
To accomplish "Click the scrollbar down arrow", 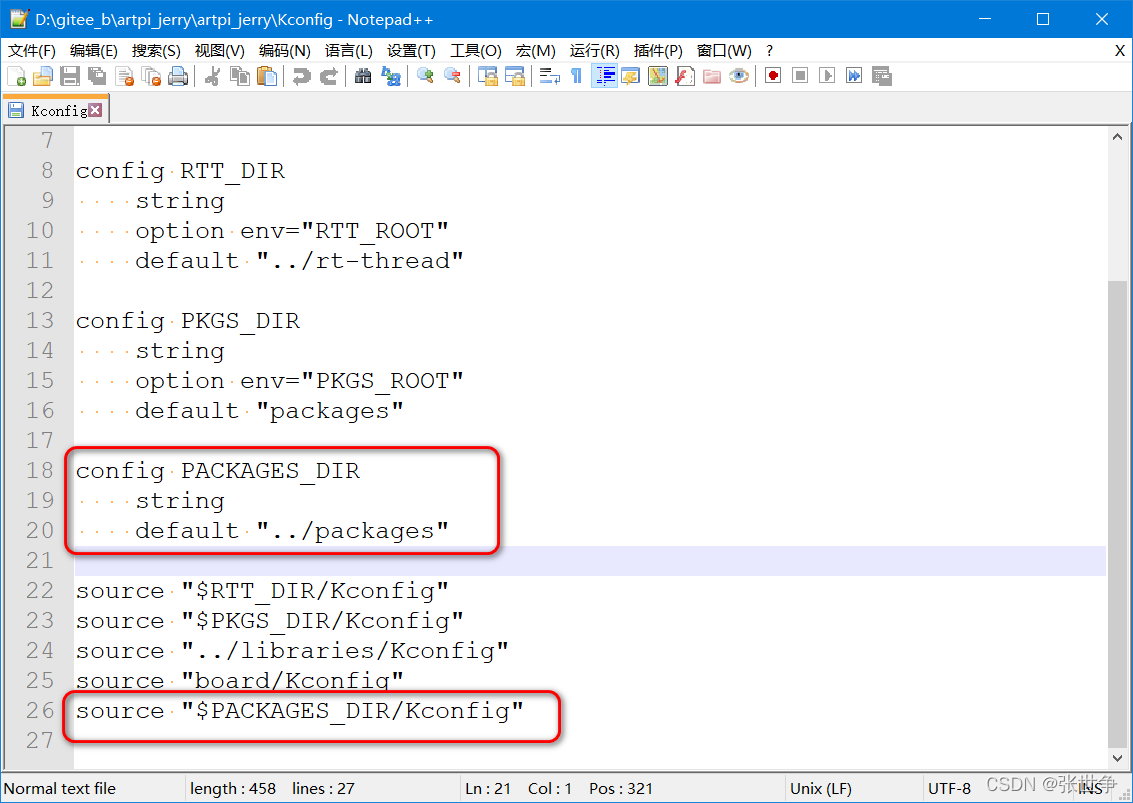I will point(1117,758).
